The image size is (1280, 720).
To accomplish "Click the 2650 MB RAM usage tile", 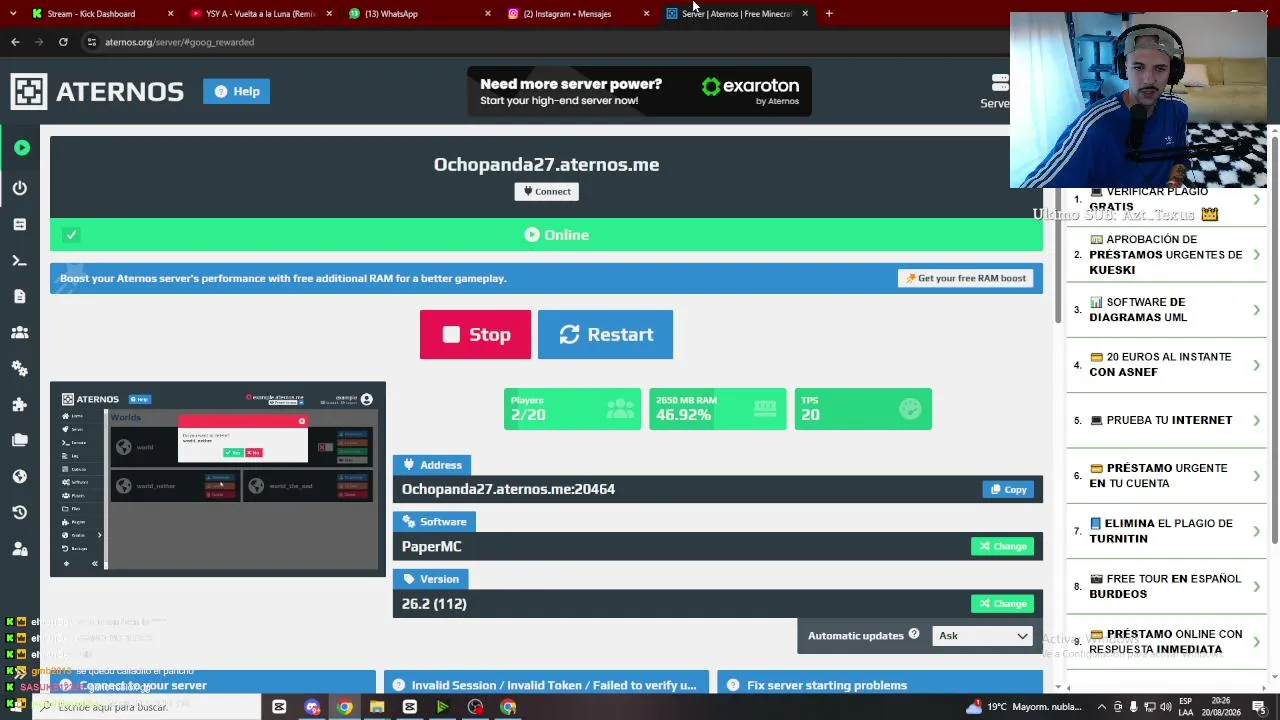I will coord(718,409).
